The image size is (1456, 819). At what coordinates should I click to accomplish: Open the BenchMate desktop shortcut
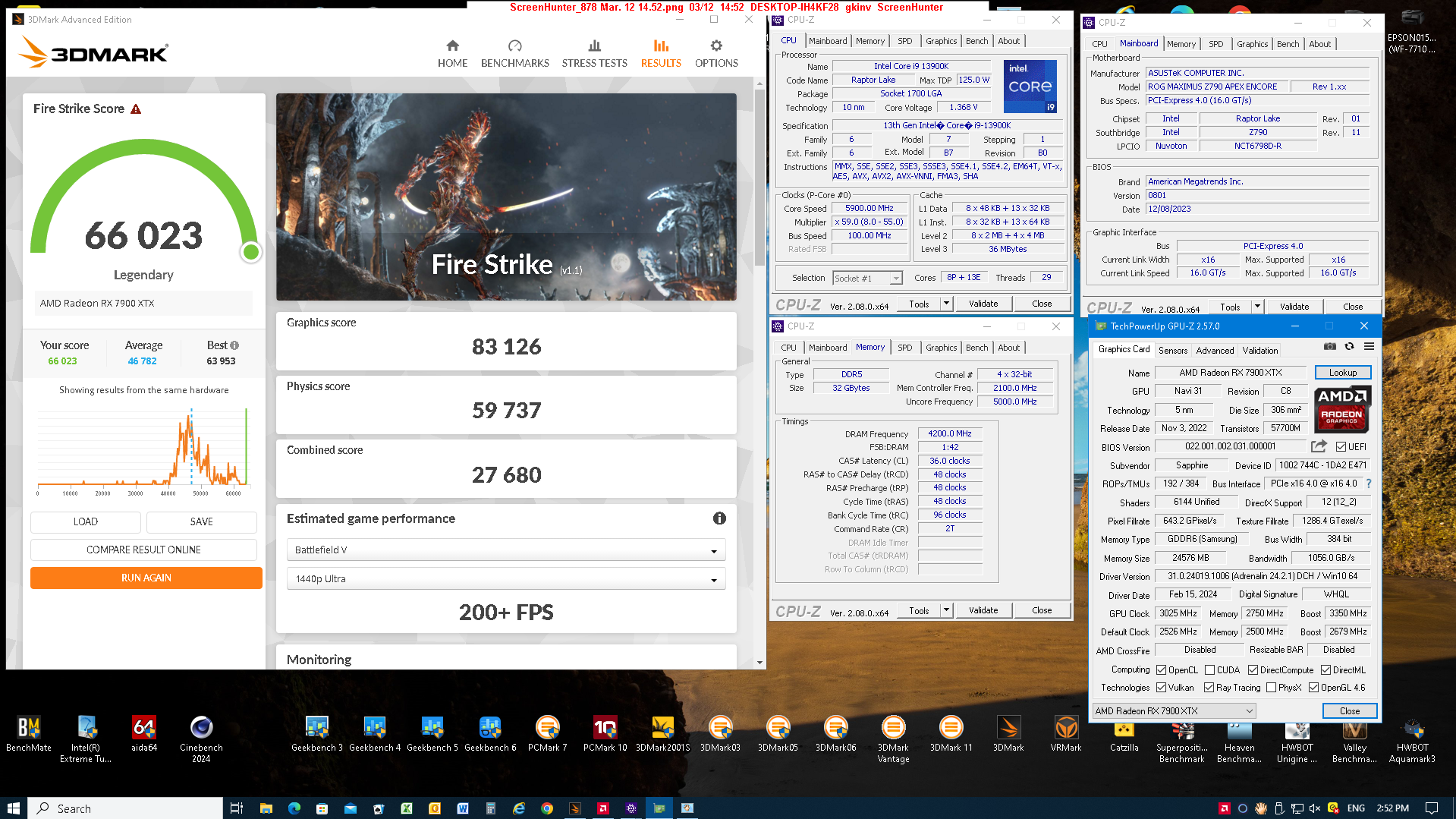(x=29, y=733)
